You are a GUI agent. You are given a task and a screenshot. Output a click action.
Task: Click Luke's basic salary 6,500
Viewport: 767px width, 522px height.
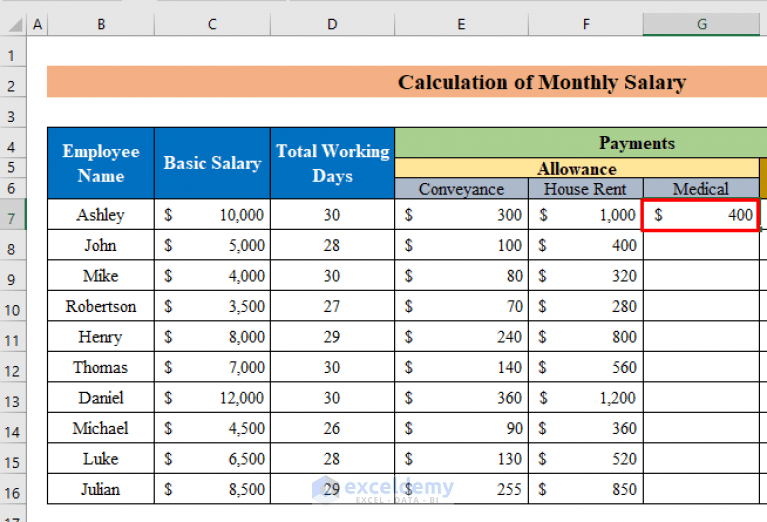[x=212, y=458]
